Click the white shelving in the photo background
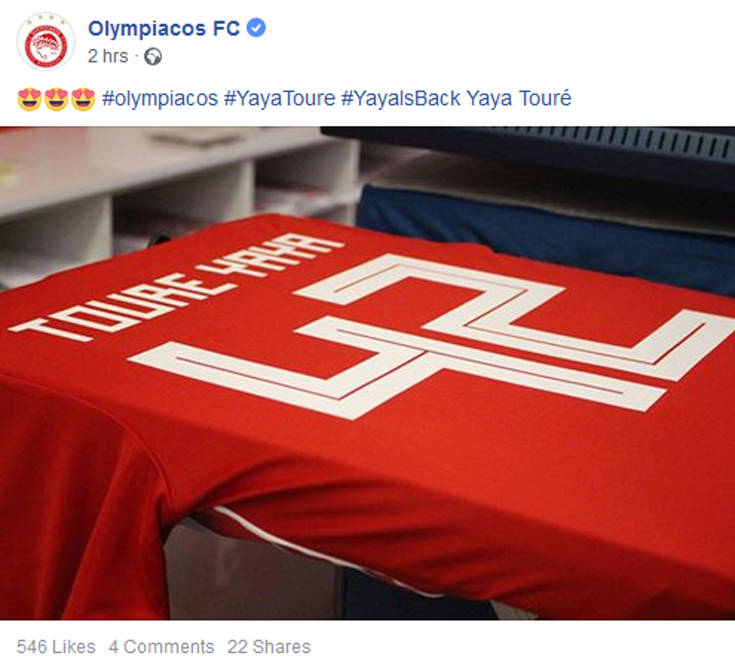735x665 pixels. (178, 187)
